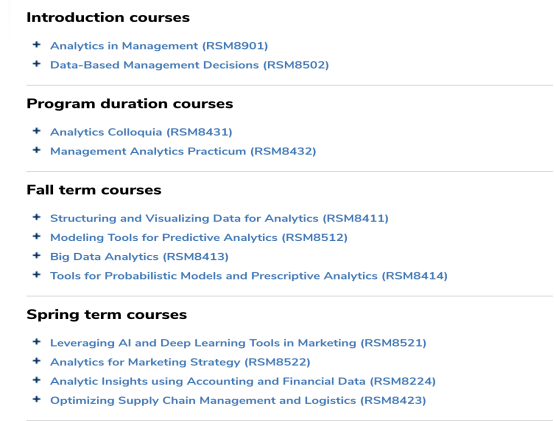Expand Analytics in Management plus icon
The image size is (554, 421).
[x=36, y=45]
